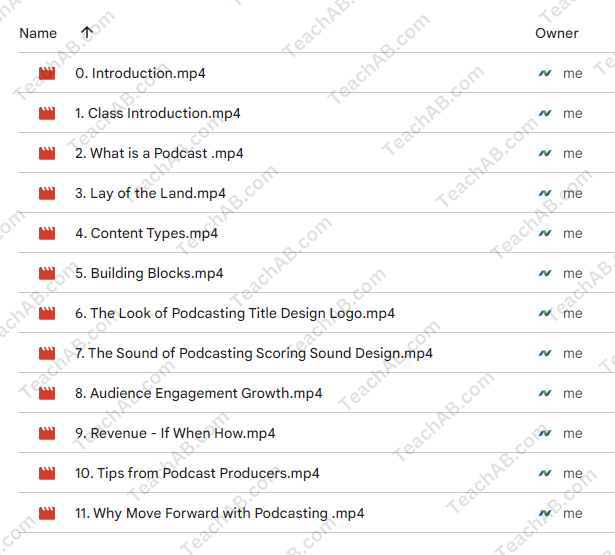615x555 pixels.
Task: Click video icon for Audience Engagement Growth
Action: [46, 393]
